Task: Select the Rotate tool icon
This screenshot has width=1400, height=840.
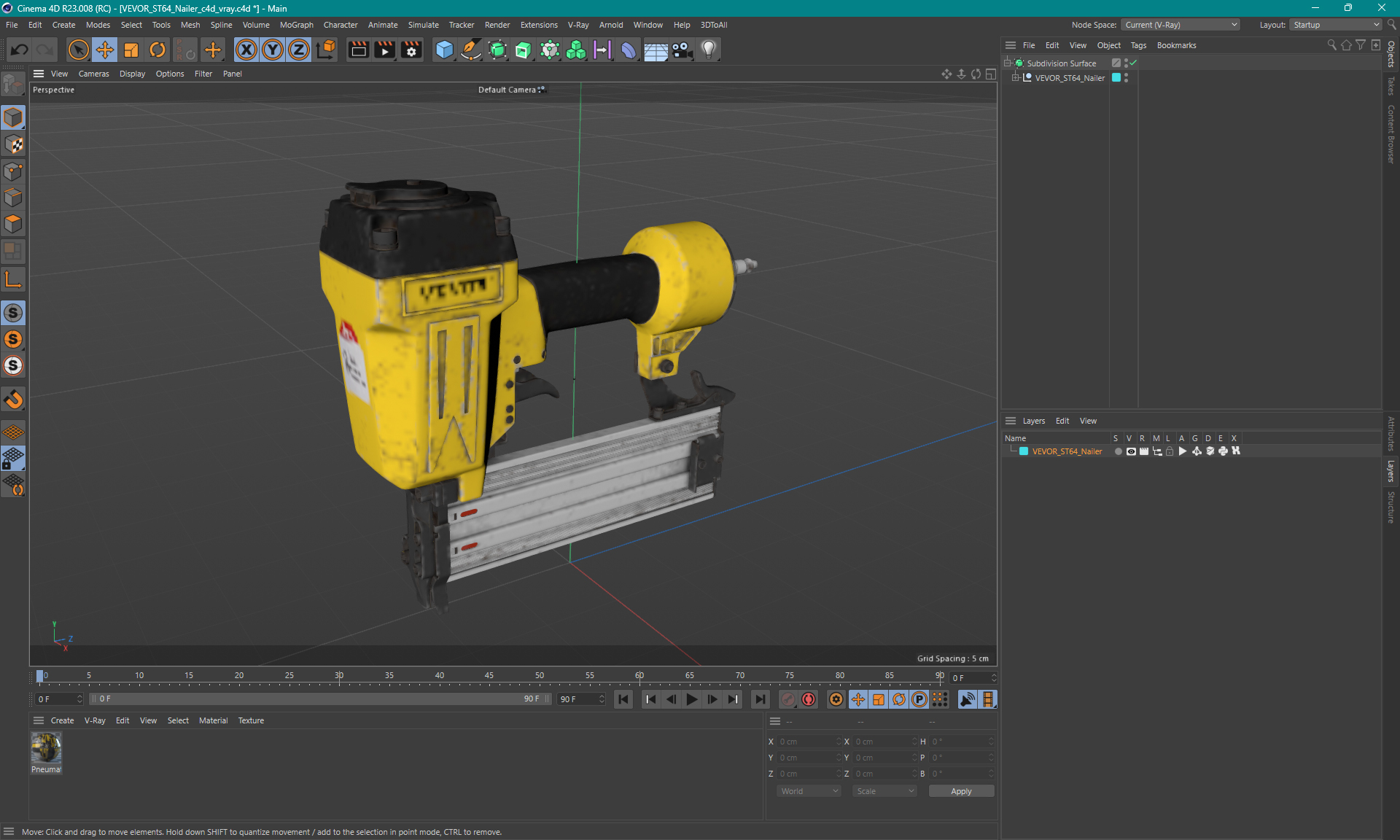Action: (x=156, y=49)
